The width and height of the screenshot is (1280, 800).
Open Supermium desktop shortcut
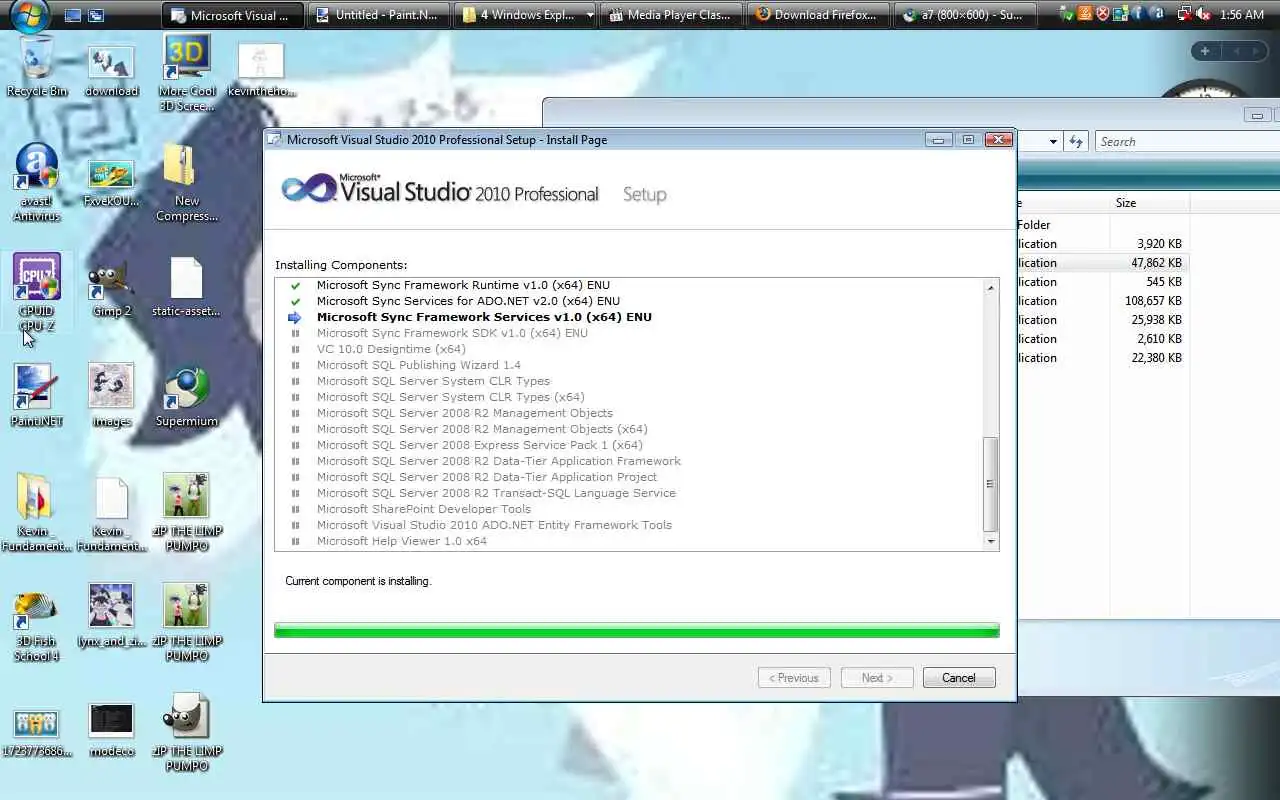[187, 398]
